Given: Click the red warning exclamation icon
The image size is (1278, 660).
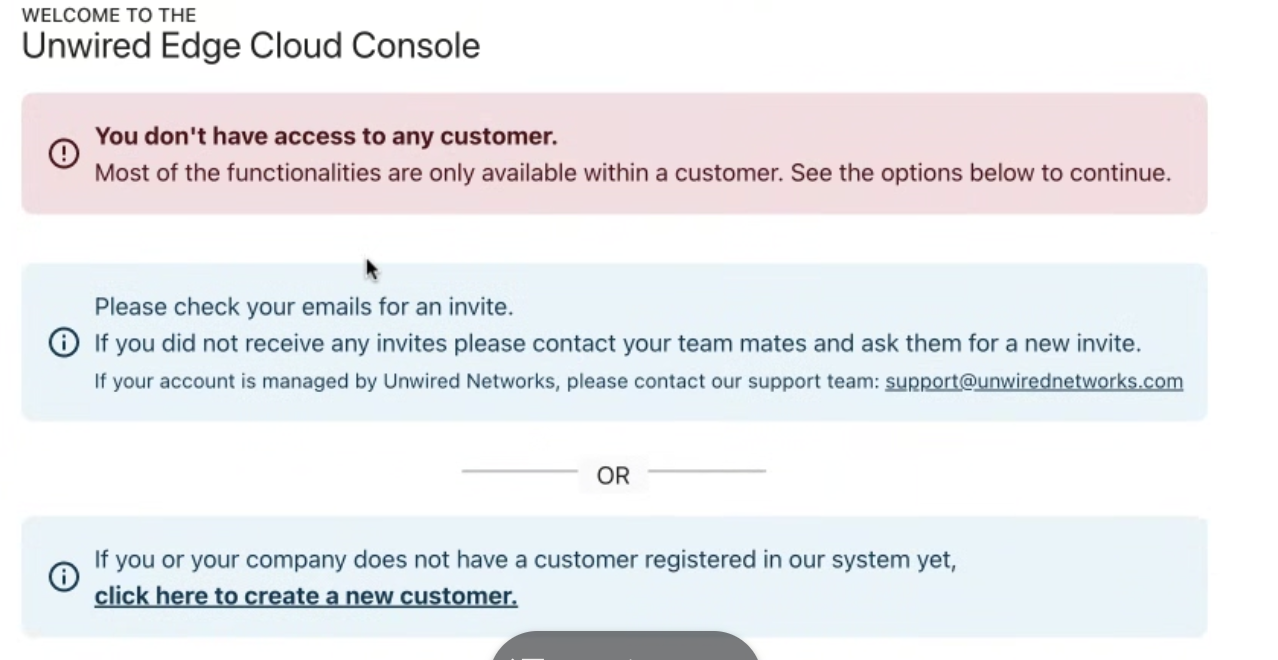Looking at the screenshot, I should (63, 154).
